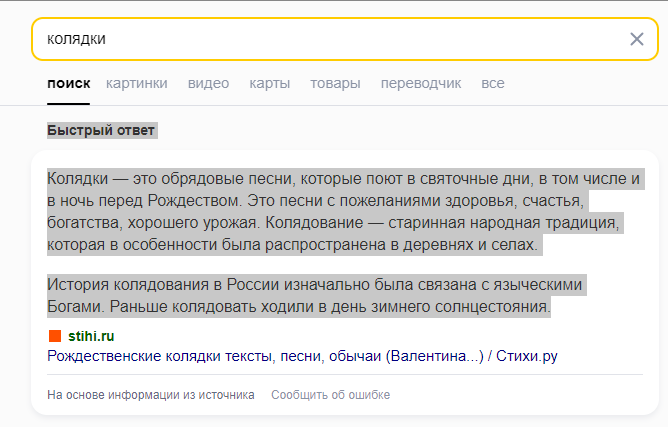Screen dimensions: 668x427
Task: Open the 'видео' tab
Action: 208,83
